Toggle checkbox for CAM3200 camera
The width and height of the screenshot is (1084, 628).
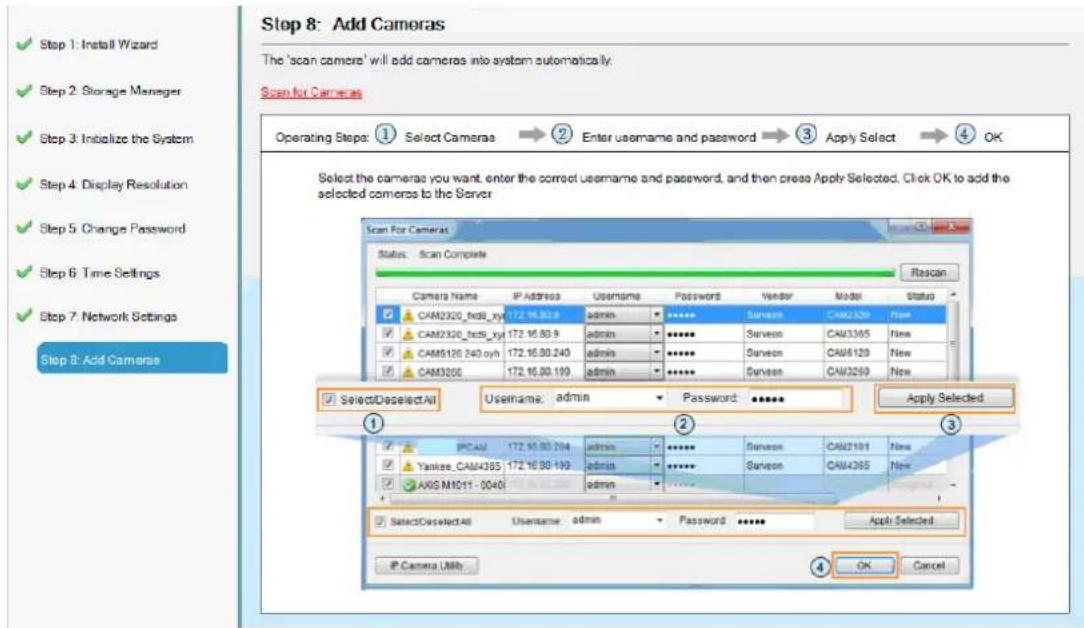click(x=388, y=371)
